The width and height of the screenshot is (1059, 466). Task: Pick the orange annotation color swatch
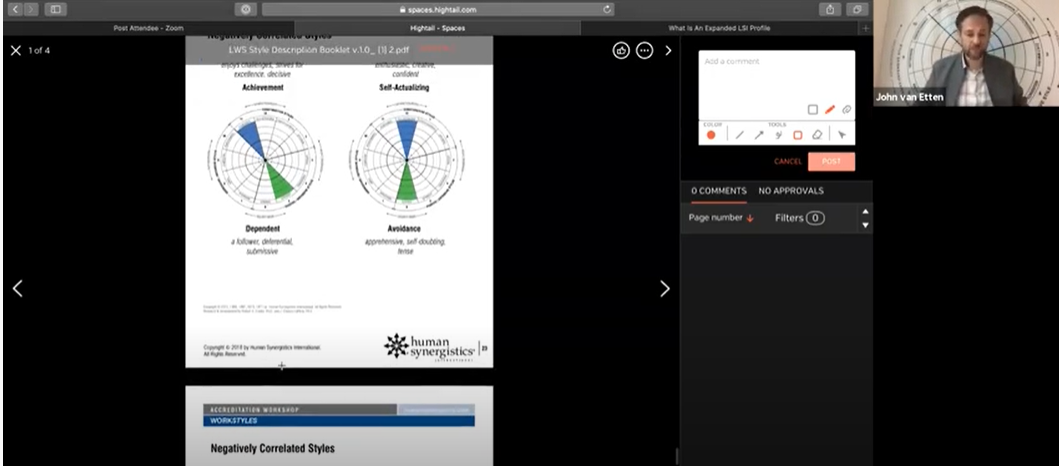pyautogui.click(x=711, y=135)
